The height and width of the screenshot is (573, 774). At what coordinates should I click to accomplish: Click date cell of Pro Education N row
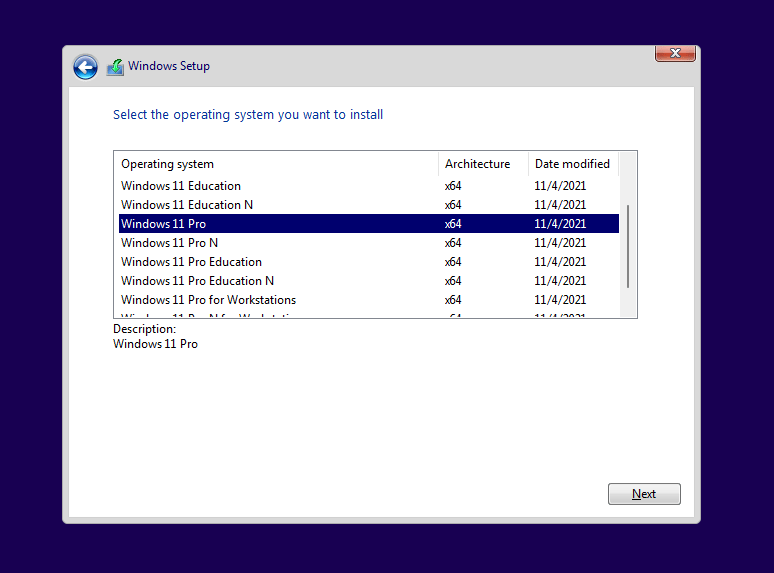pyautogui.click(x=560, y=281)
